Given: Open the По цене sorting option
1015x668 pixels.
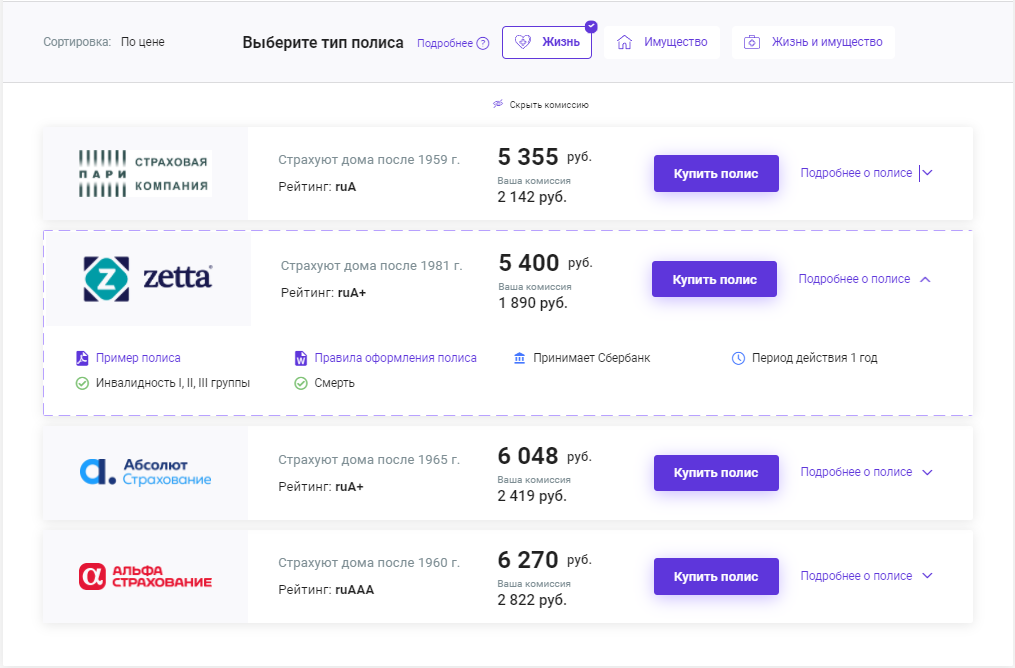Looking at the screenshot, I should 143,42.
